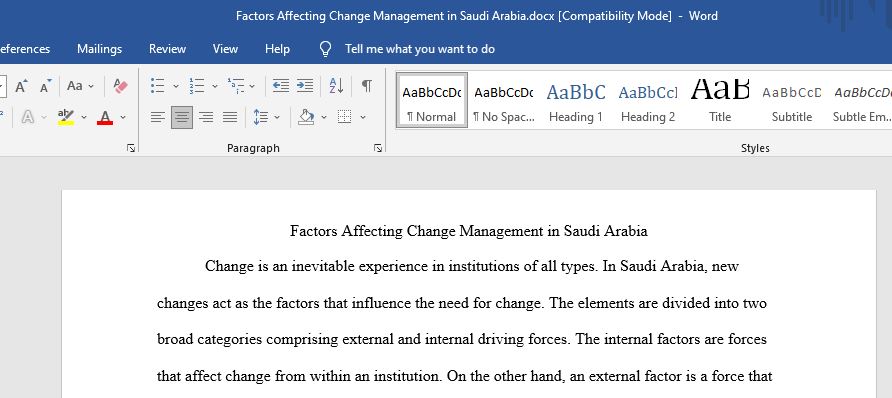Click the line starting 'that affect change from within'
This screenshot has height=398, width=892.
click(464, 376)
